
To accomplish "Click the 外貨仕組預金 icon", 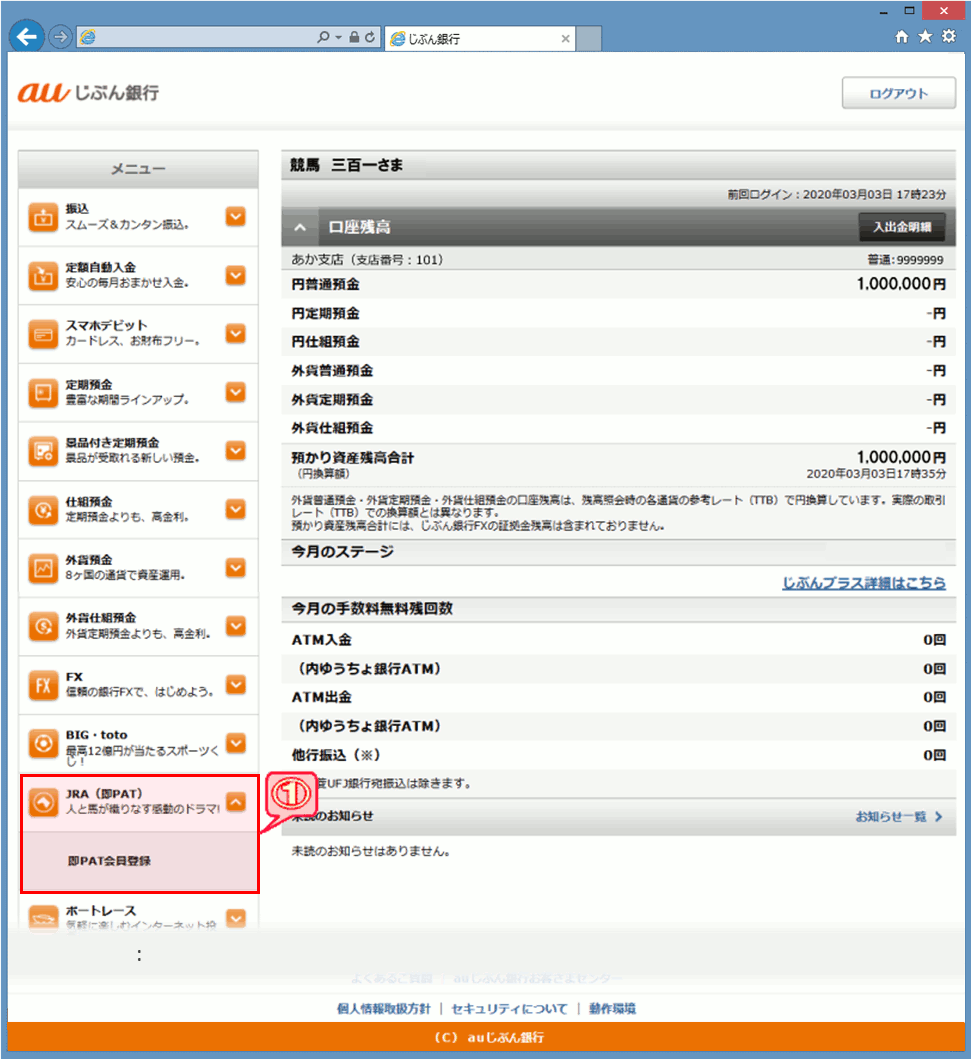I will pos(43,627).
